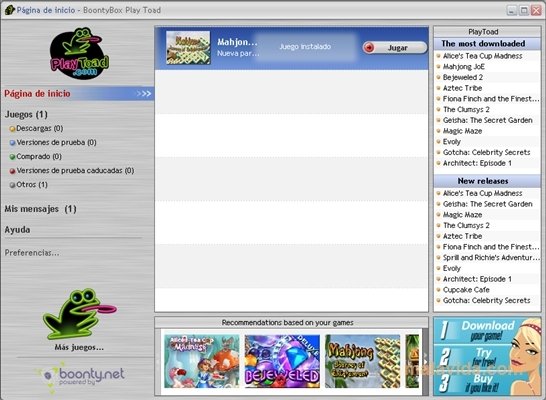This screenshot has width=546, height=400.
Task: Click the frog mascot above Más juegos
Action: (x=79, y=314)
